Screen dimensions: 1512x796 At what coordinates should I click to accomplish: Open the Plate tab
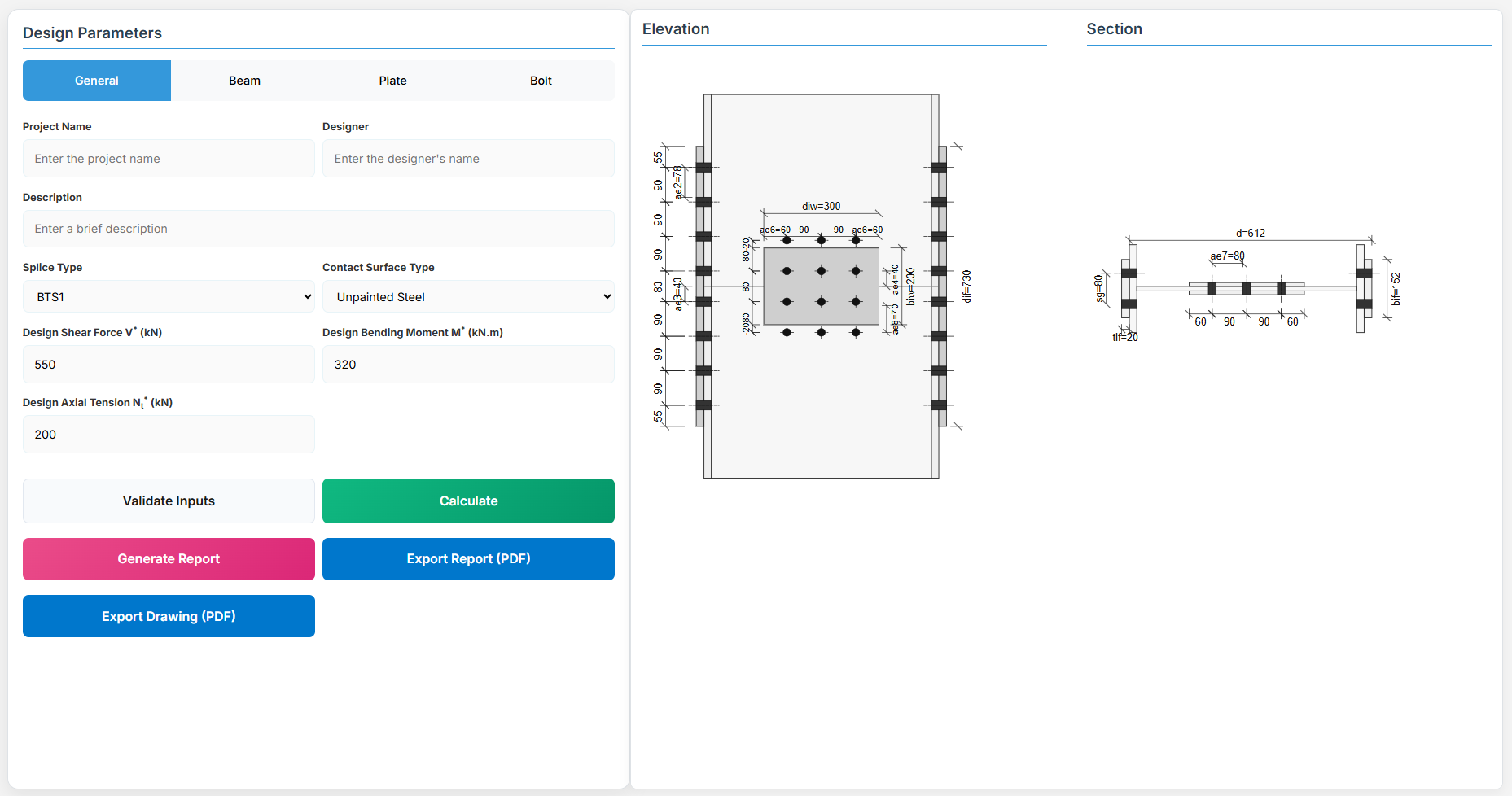(392, 81)
